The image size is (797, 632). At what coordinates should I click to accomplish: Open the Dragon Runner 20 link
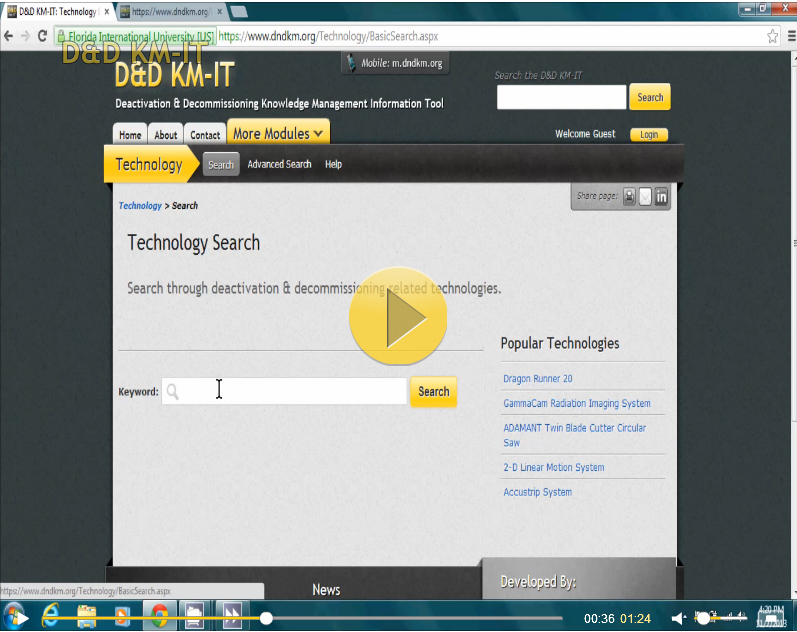tap(538, 379)
